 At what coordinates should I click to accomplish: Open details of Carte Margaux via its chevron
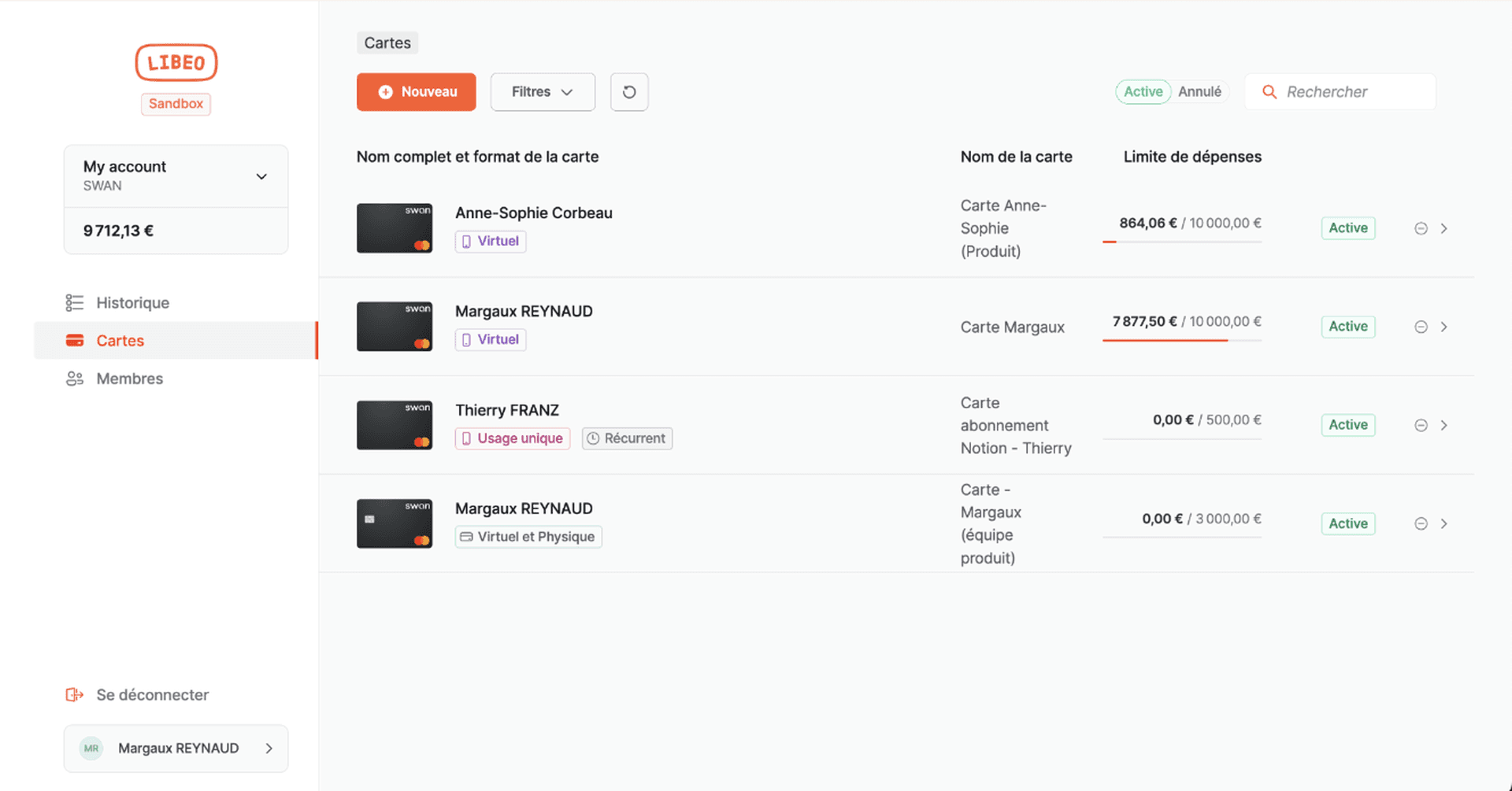point(1445,326)
